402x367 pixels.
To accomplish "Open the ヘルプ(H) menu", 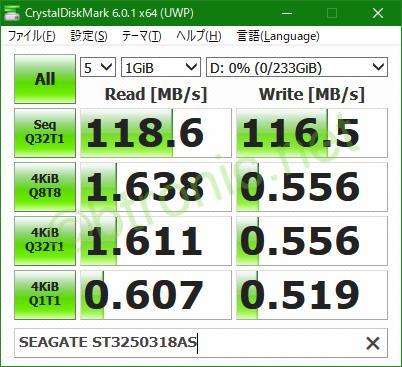I will [x=199, y=36].
